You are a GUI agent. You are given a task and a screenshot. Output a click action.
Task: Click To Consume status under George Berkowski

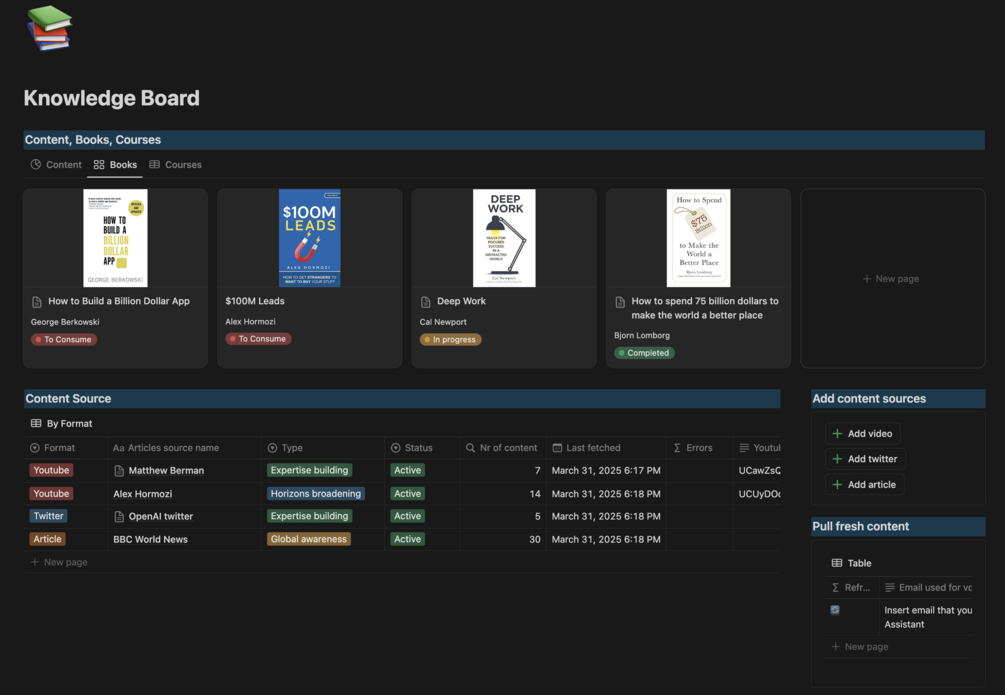pyautogui.click(x=64, y=340)
